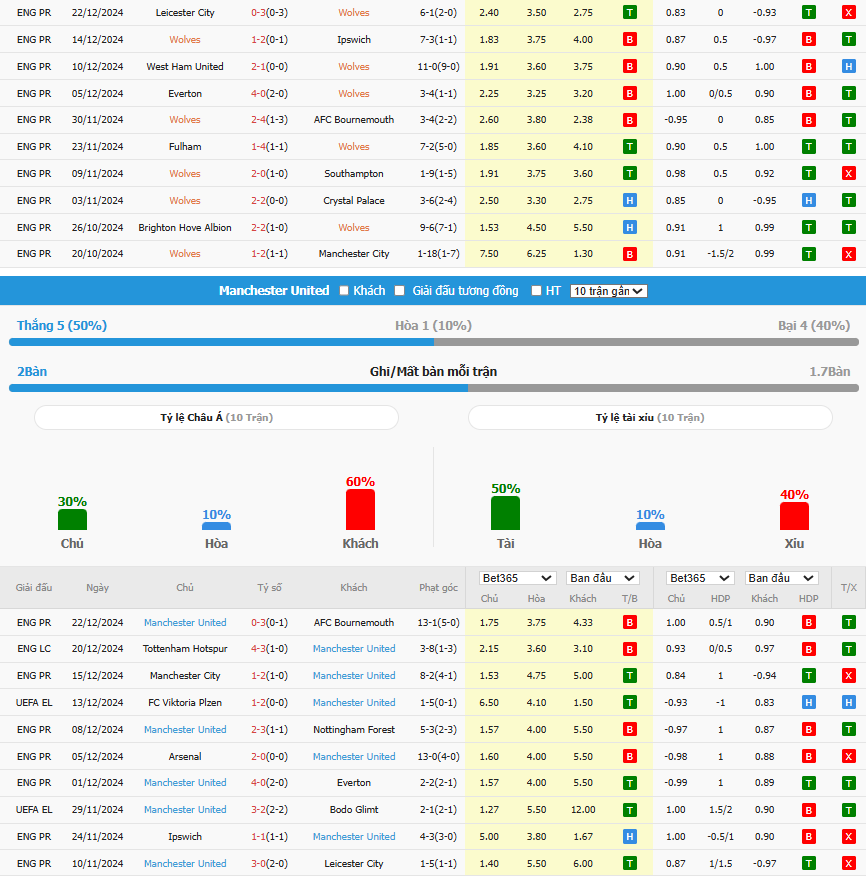The height and width of the screenshot is (877, 867).
Task: Click red X badge in Manchester United–Leicester City row
Action: point(849,863)
